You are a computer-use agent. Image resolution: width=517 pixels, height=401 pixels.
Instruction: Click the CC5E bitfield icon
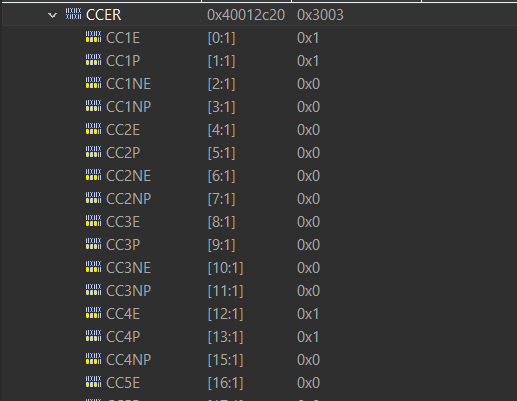pos(93,382)
